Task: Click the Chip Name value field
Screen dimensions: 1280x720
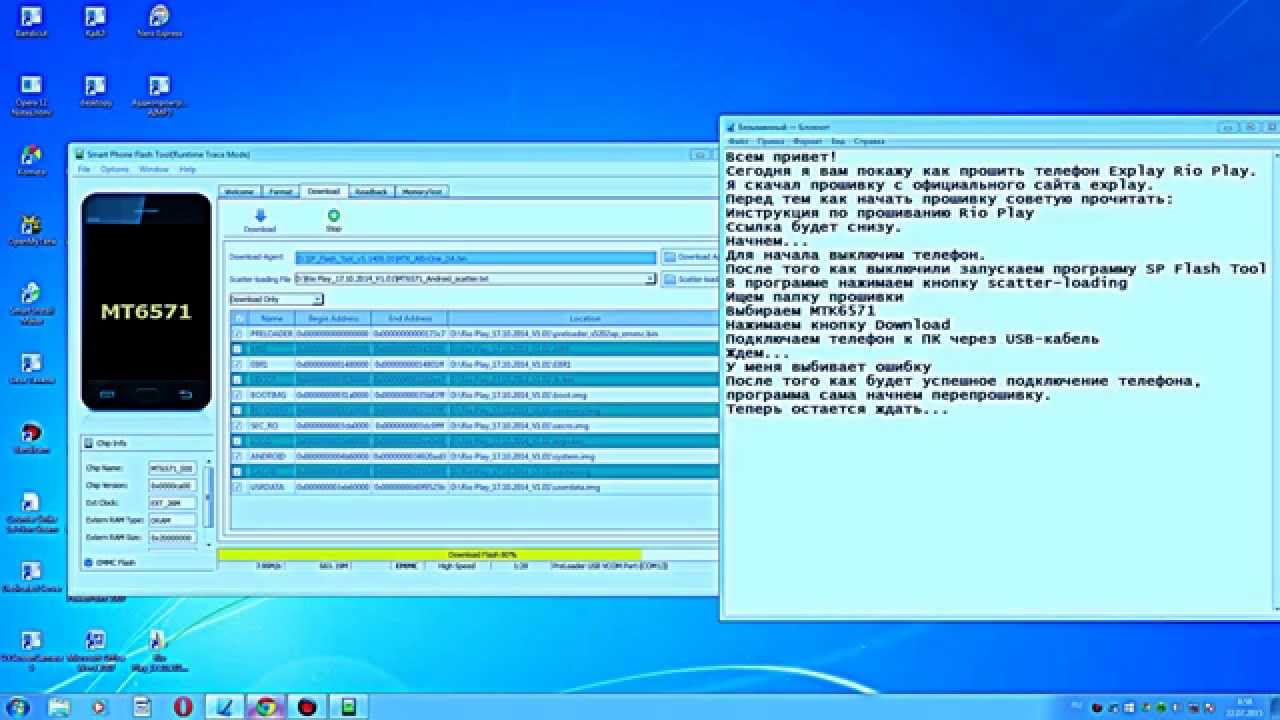Action: pyautogui.click(x=172, y=468)
